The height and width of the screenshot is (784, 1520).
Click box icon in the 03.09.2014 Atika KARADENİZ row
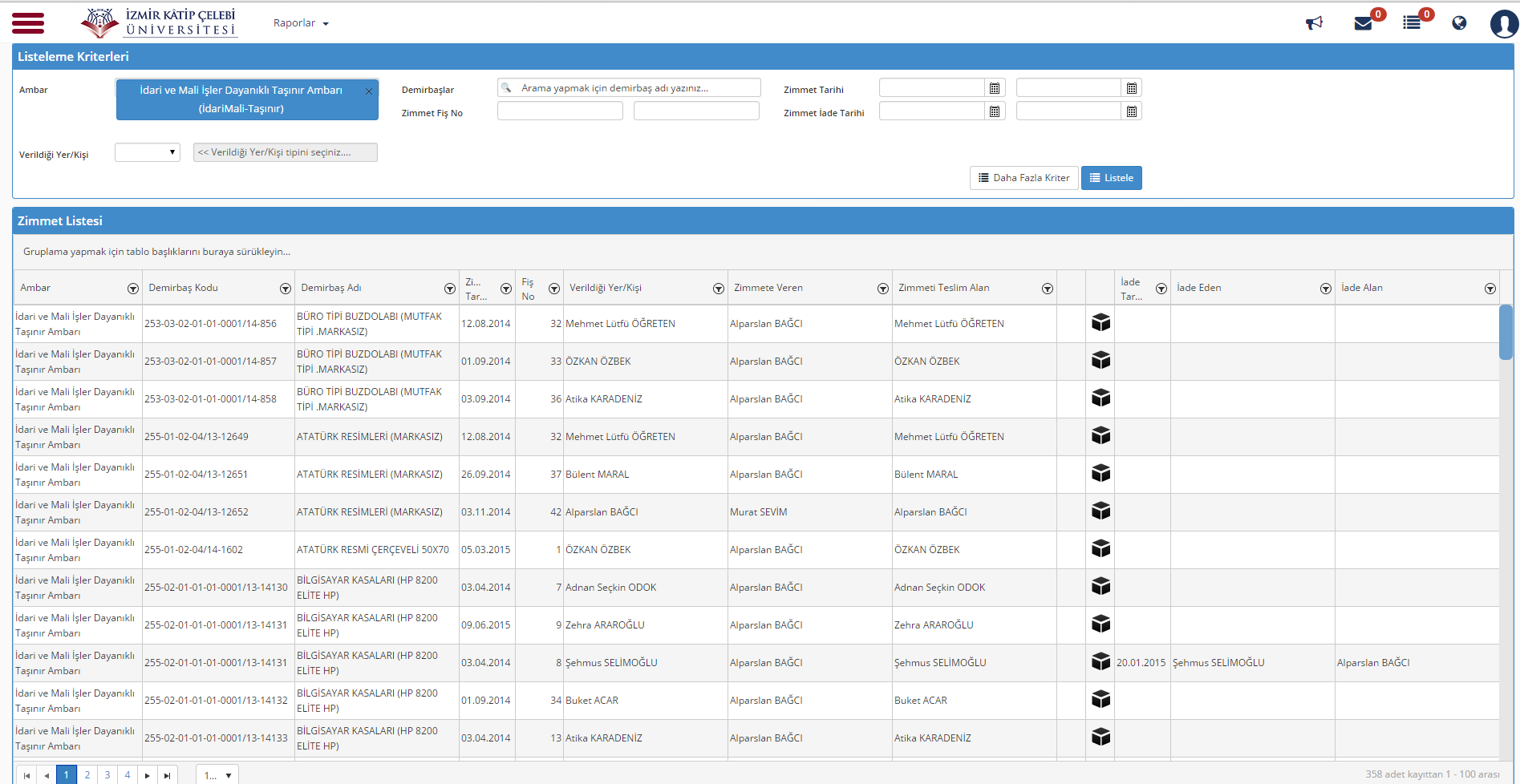[x=1100, y=398]
